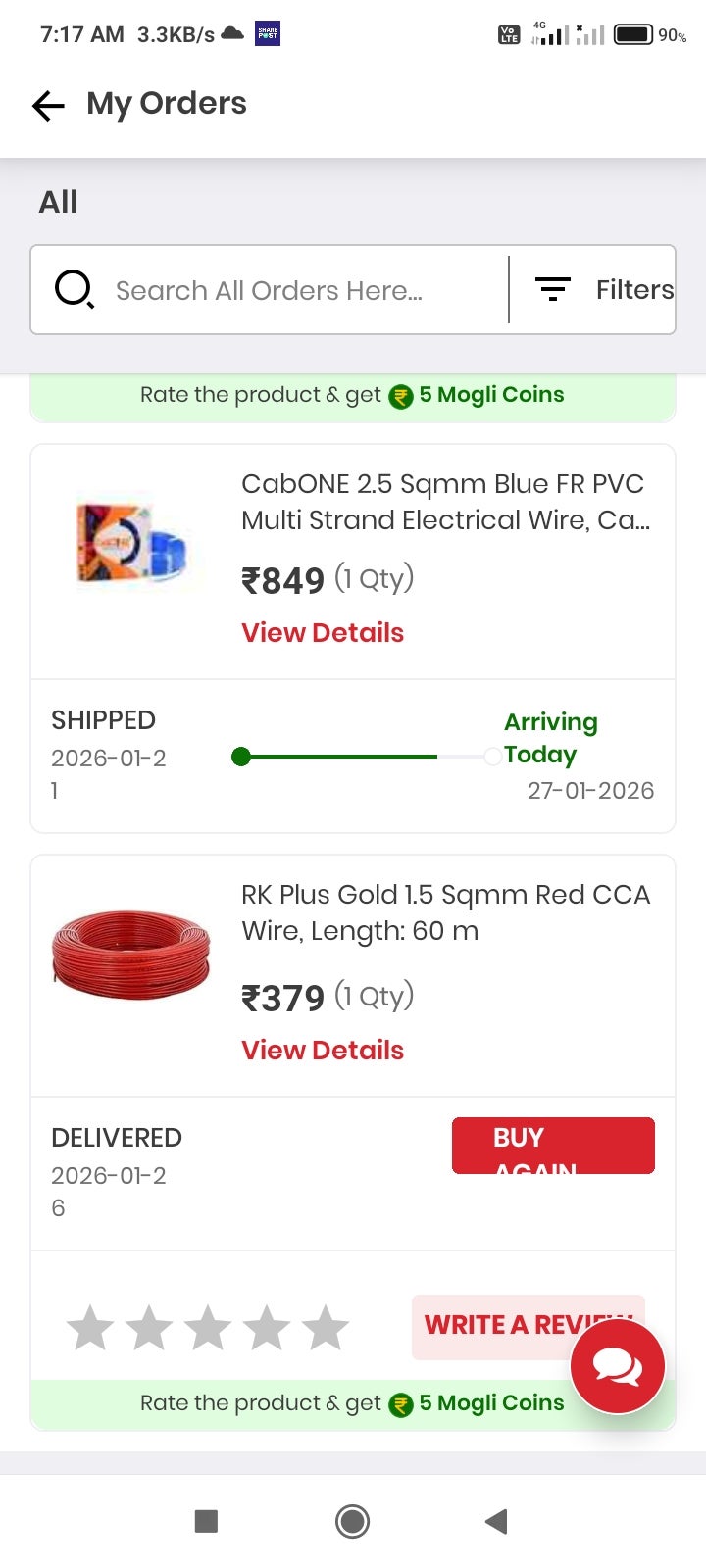This screenshot has height=1568, width=706.
Task: Open the Filters options
Action: [x=633, y=290]
